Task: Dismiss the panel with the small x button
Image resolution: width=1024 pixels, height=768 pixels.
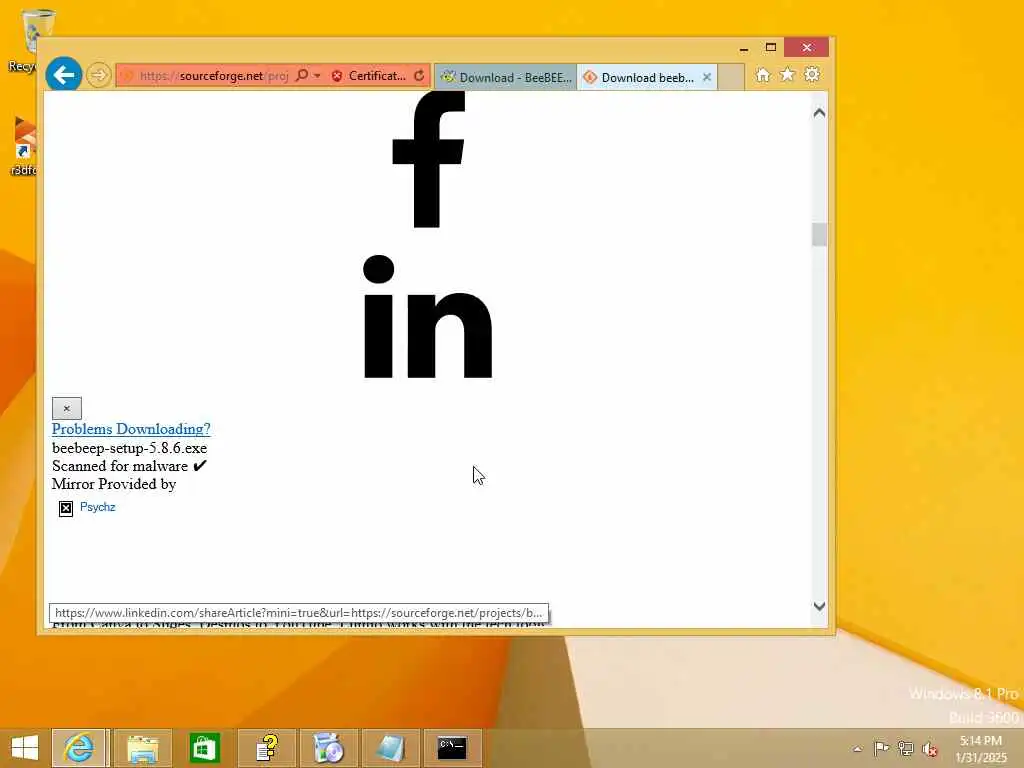Action: coord(67,408)
